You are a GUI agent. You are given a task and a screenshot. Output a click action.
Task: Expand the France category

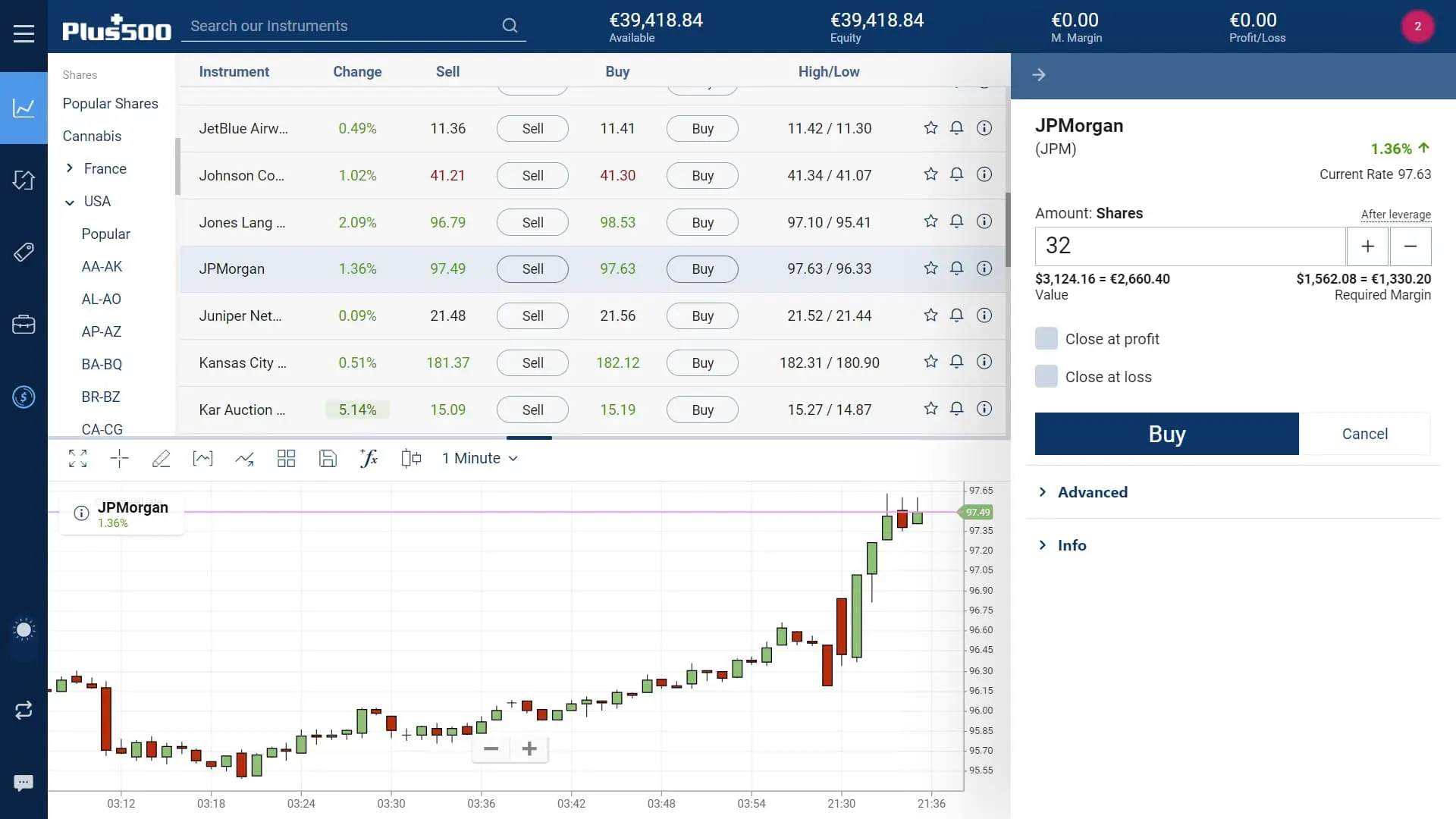tap(70, 168)
